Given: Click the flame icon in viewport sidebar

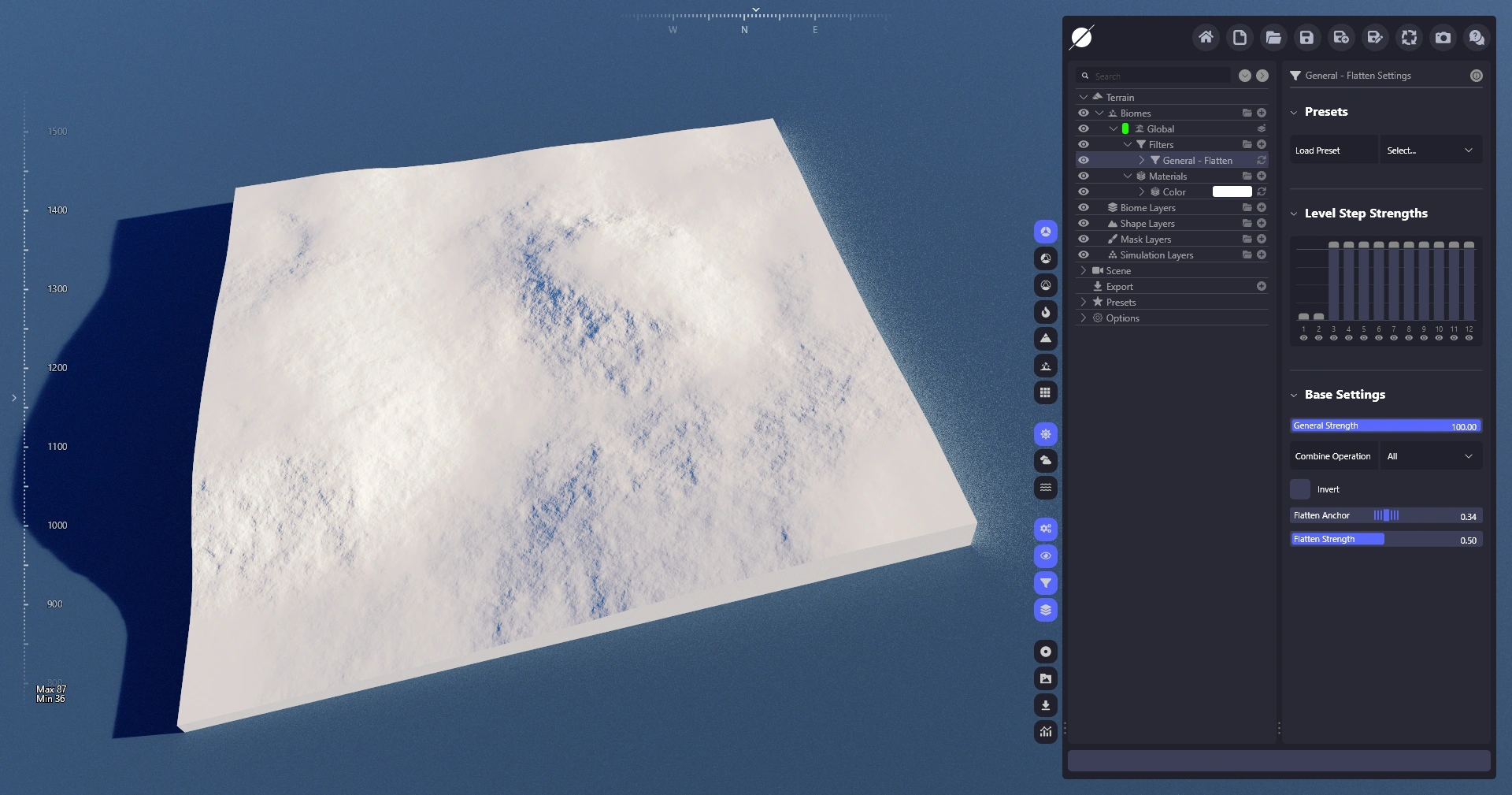Looking at the screenshot, I should [1046, 312].
